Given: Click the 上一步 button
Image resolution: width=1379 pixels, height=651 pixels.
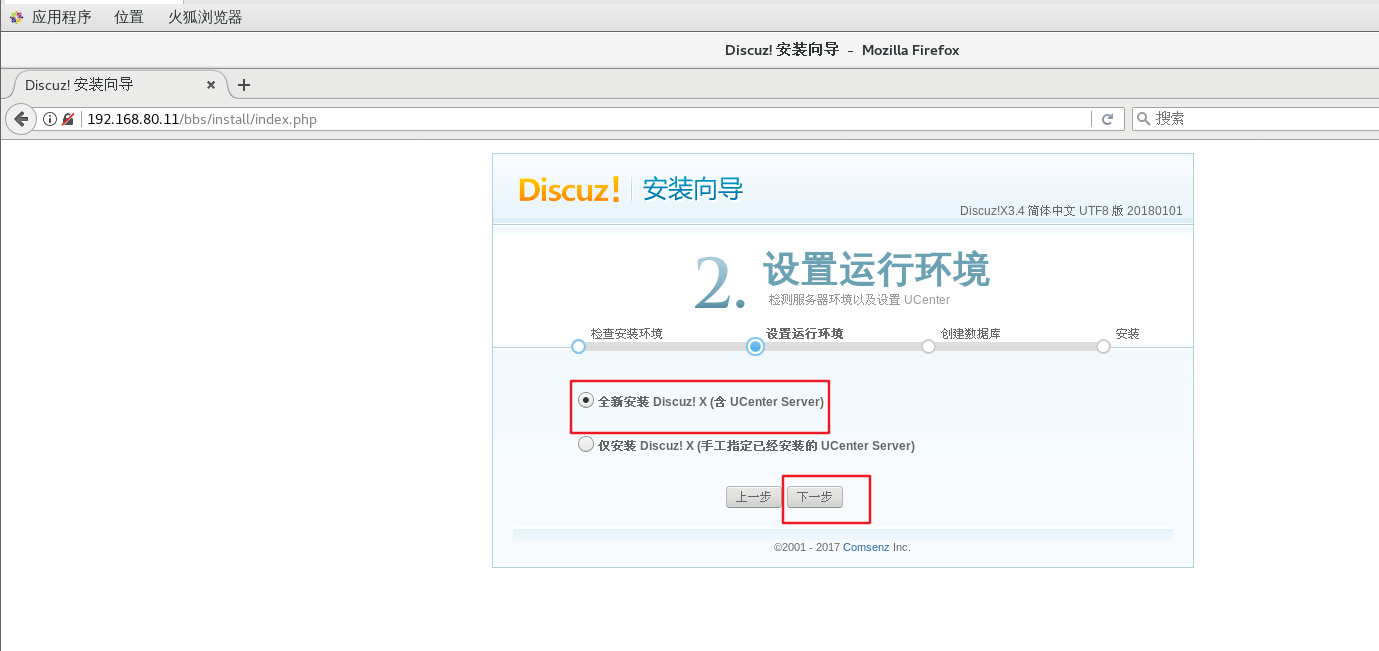Looking at the screenshot, I should point(753,497).
